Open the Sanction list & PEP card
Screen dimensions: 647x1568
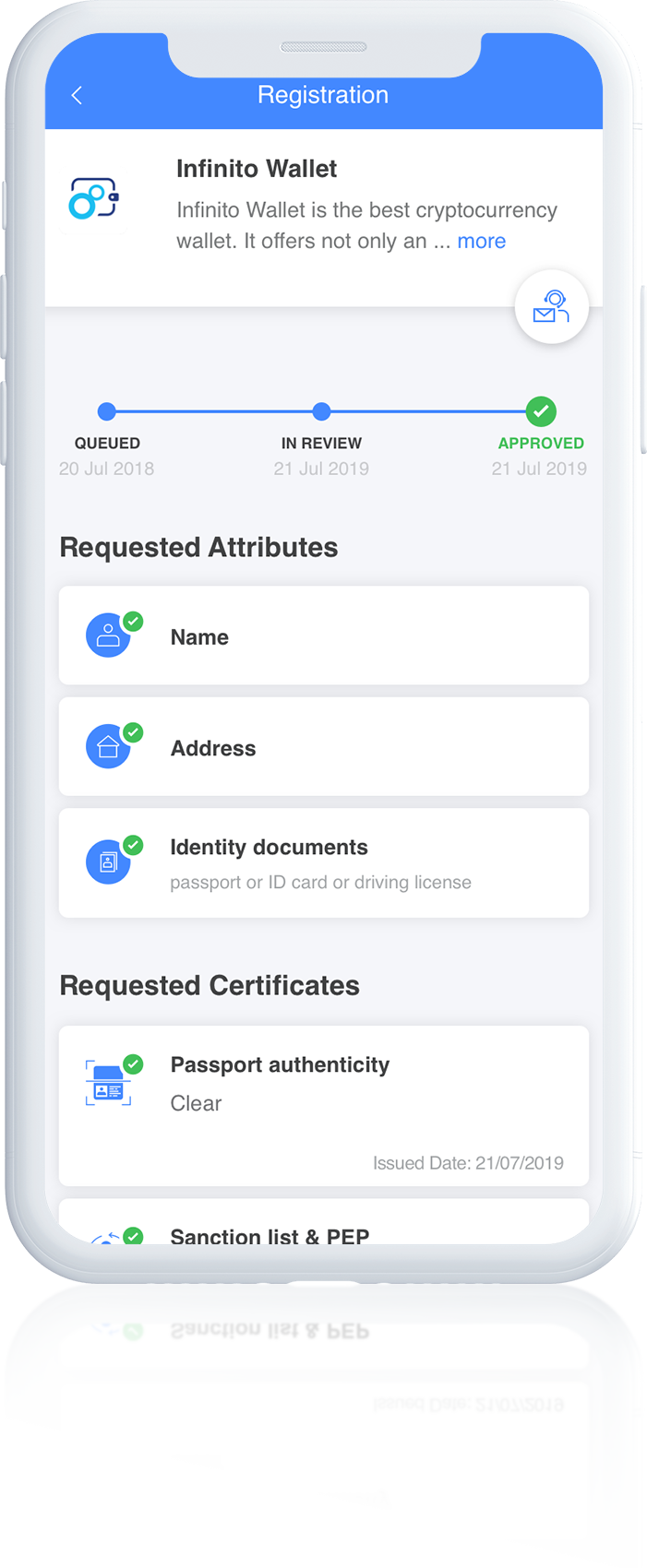[x=324, y=1221]
